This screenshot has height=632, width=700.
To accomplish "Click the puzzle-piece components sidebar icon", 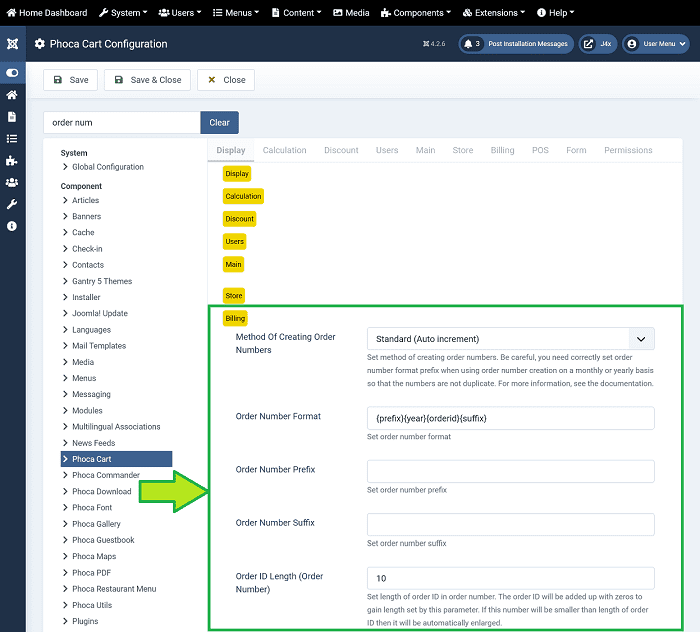I will [12, 160].
